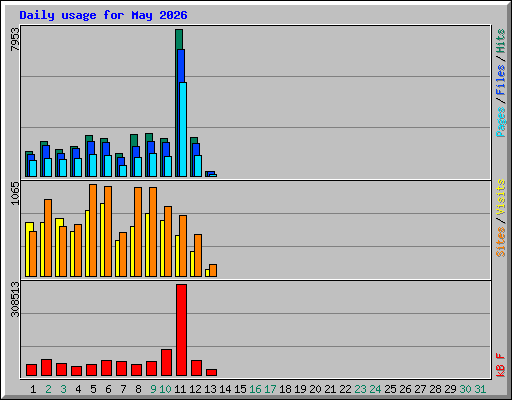The height and width of the screenshot is (400, 512).
Task: Click day 29 on the axis
Action: [450, 389]
